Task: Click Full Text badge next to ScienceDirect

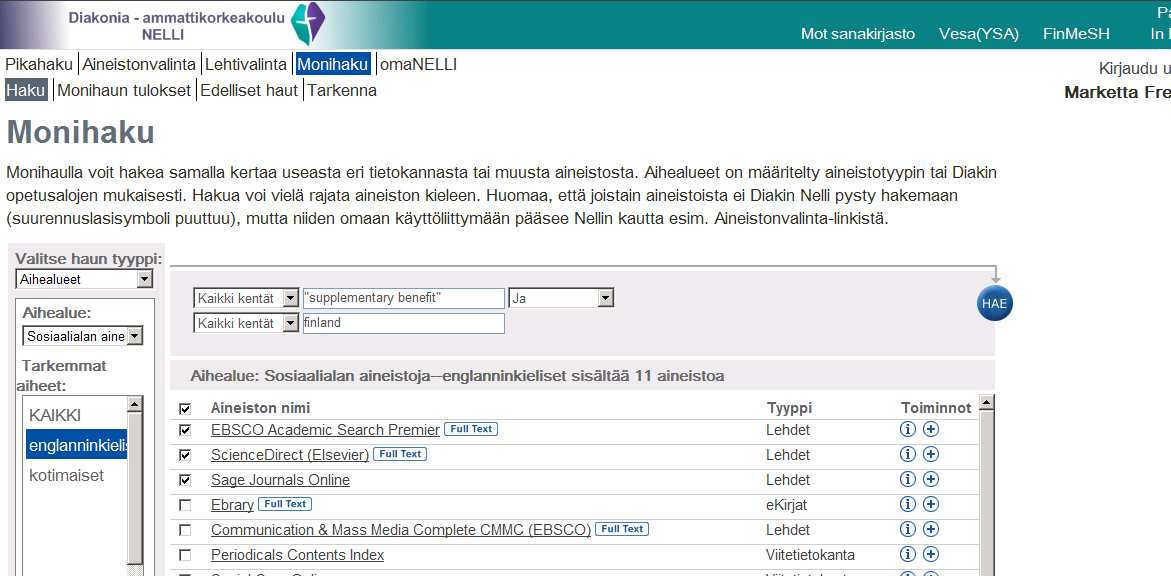Action: (400, 453)
